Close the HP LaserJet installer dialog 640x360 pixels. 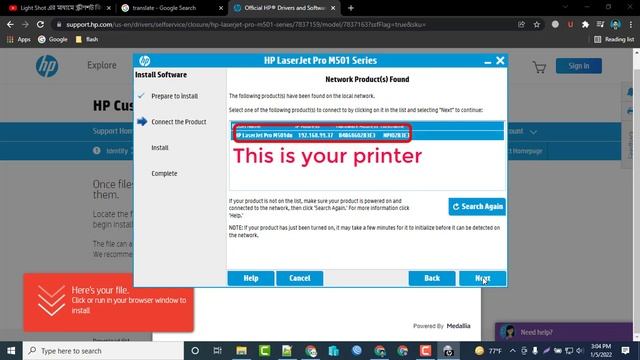(x=500, y=61)
